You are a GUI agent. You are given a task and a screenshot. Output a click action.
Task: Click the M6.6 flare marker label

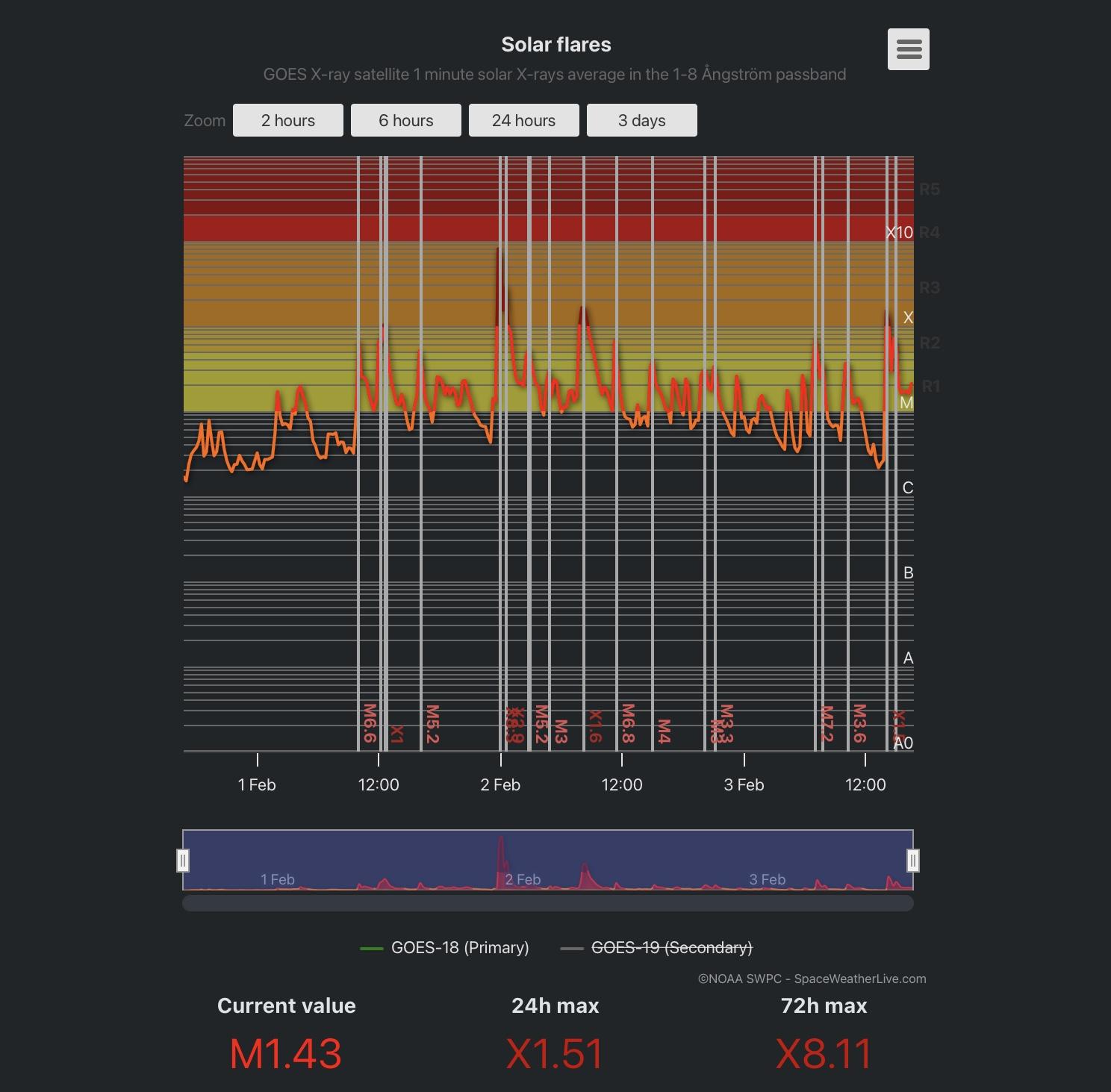pos(369,723)
